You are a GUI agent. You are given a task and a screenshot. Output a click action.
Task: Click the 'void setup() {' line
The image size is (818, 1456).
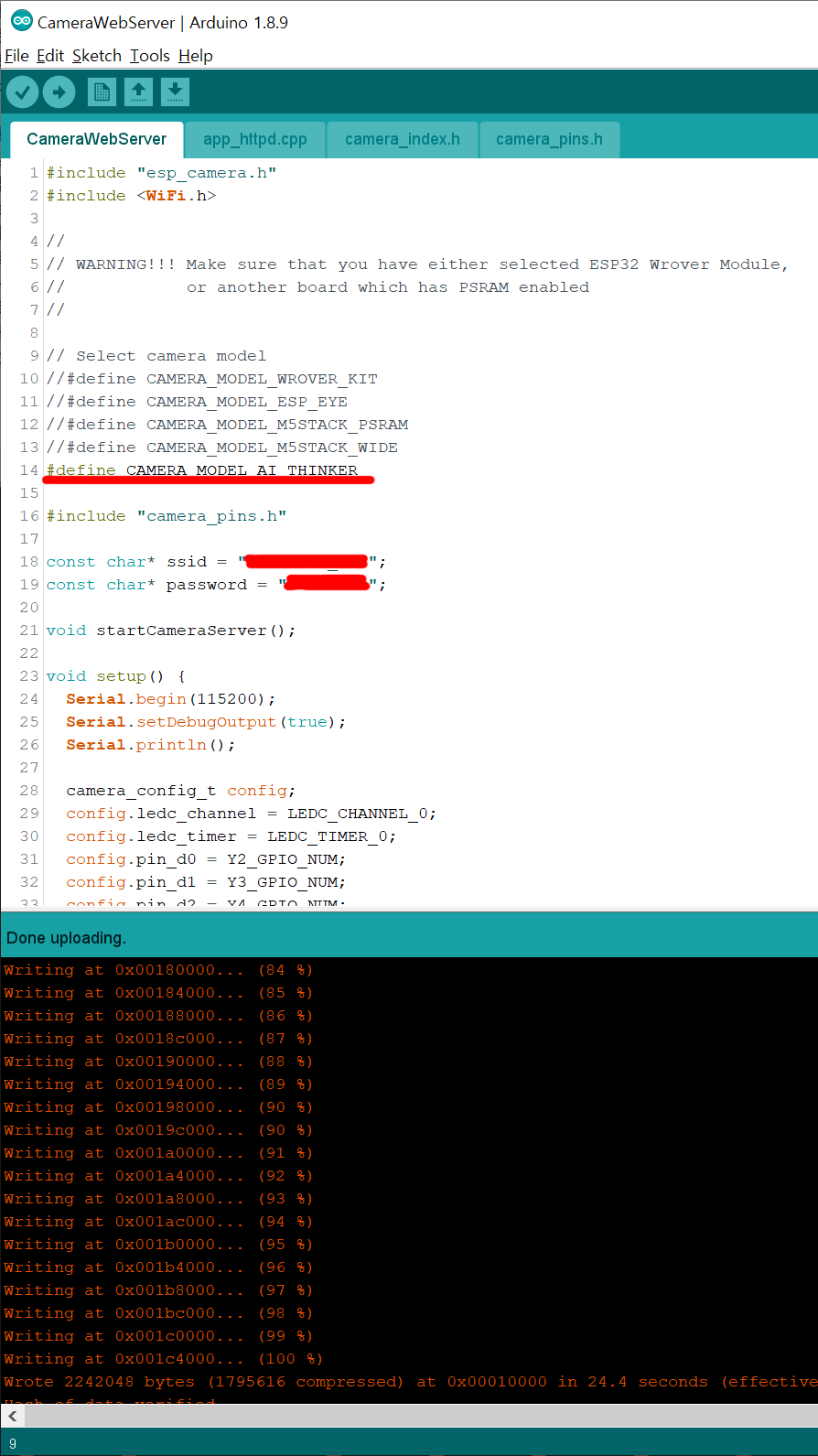tap(116, 676)
